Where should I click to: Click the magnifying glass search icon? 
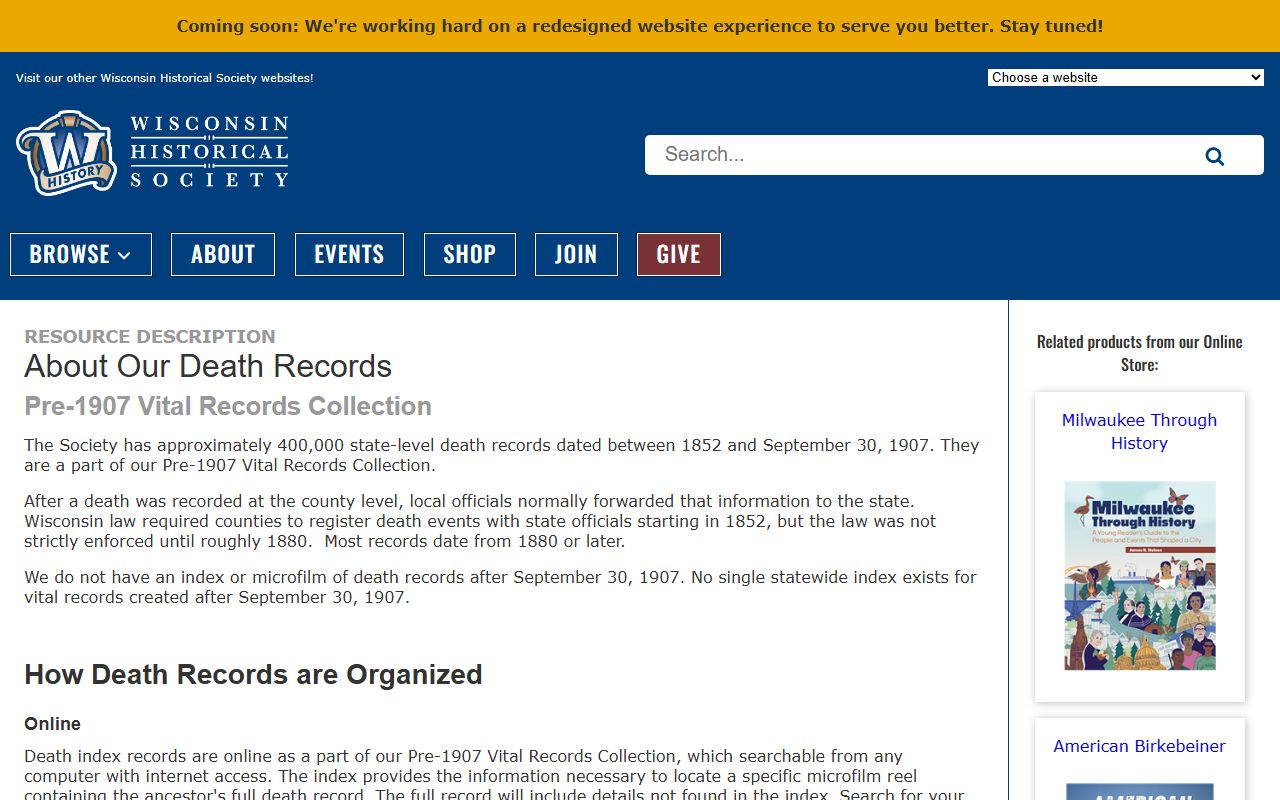coord(1215,156)
